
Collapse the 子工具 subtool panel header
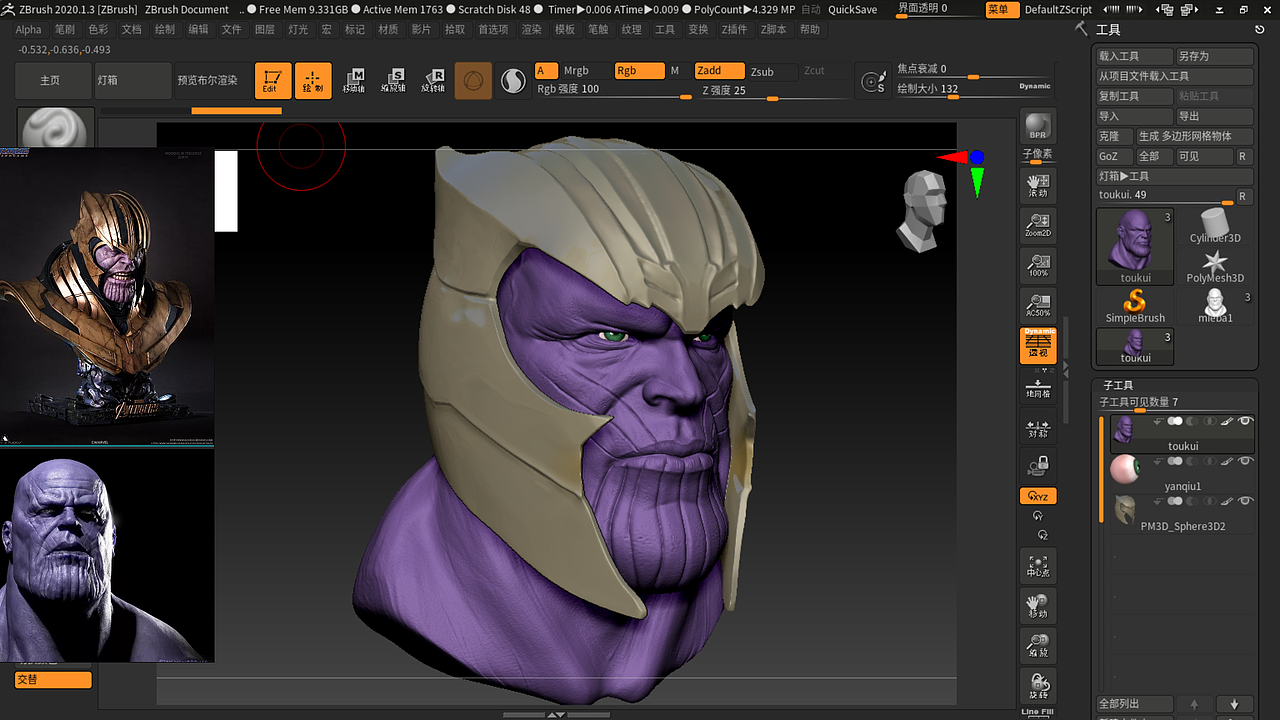coord(1118,385)
